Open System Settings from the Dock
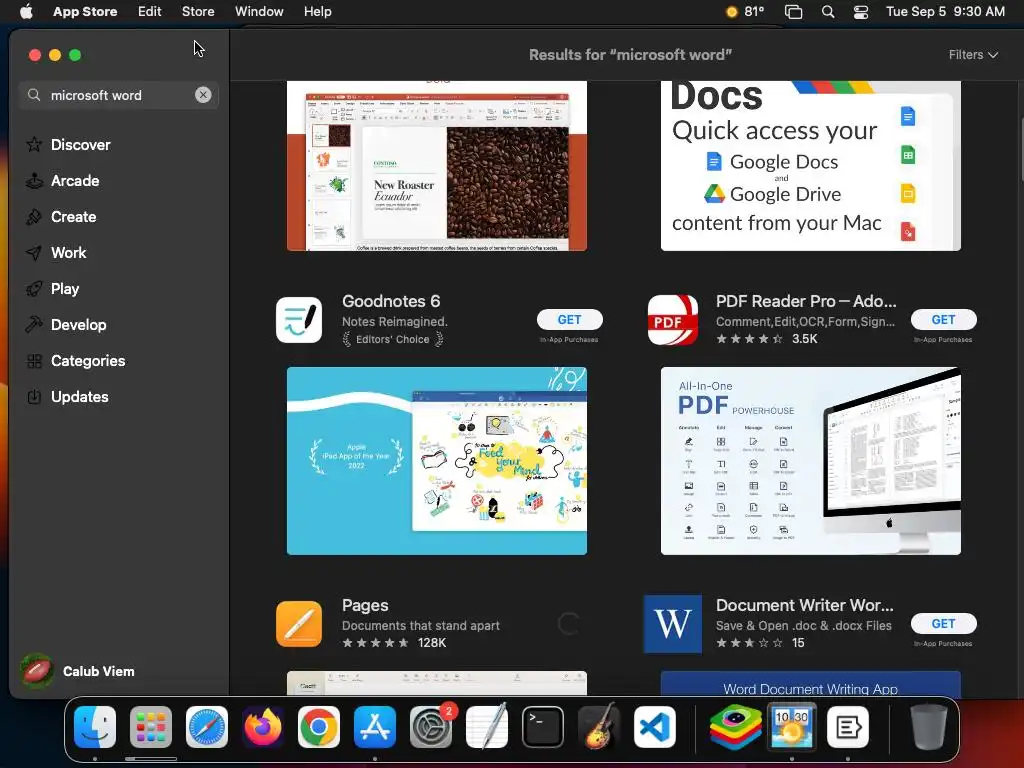The image size is (1024, 768). [431, 727]
